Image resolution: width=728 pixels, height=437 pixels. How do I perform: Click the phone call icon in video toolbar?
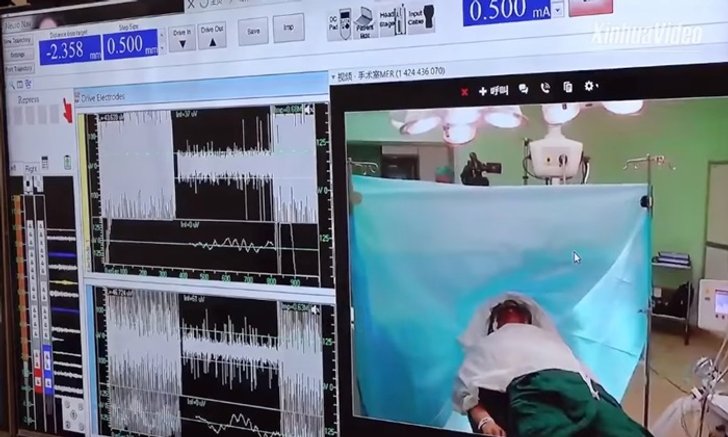click(545, 88)
